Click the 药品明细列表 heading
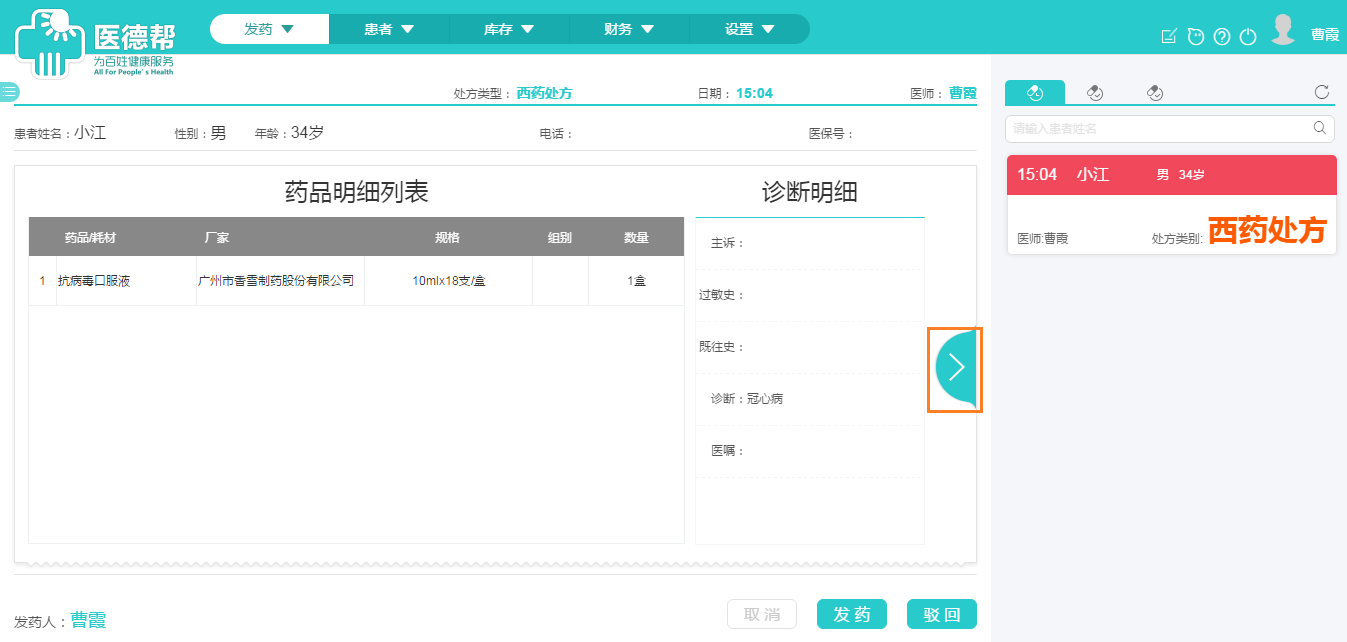Image resolution: width=1347 pixels, height=642 pixels. tap(357, 192)
